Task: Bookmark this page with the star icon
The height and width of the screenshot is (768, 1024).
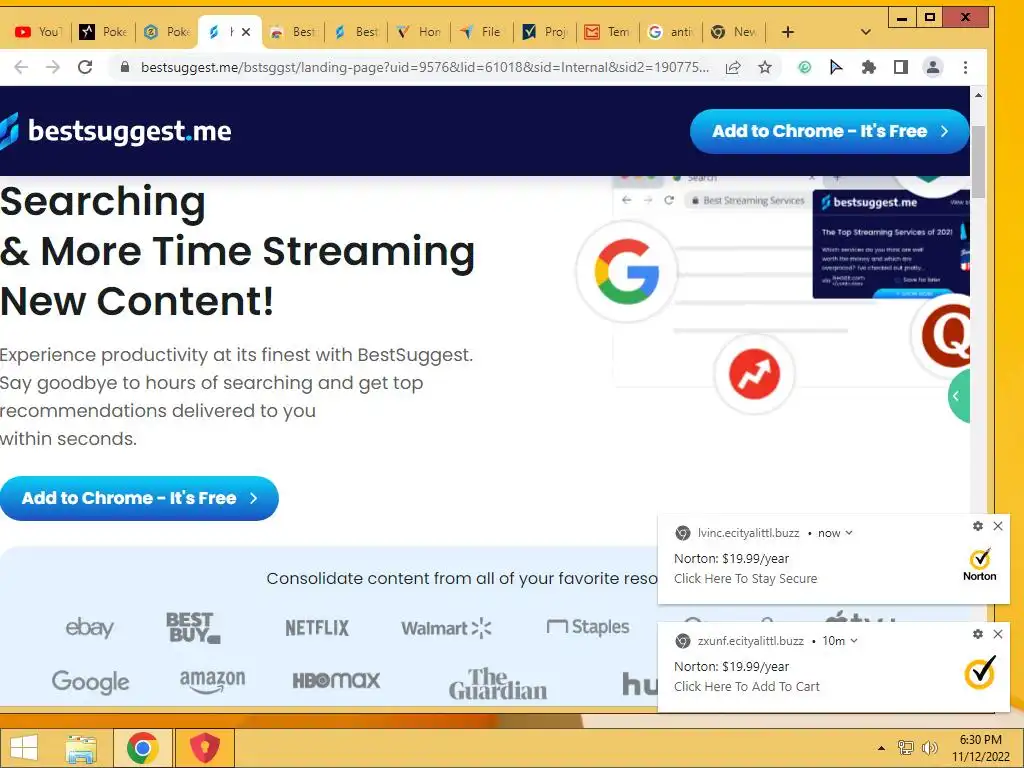Action: point(765,67)
